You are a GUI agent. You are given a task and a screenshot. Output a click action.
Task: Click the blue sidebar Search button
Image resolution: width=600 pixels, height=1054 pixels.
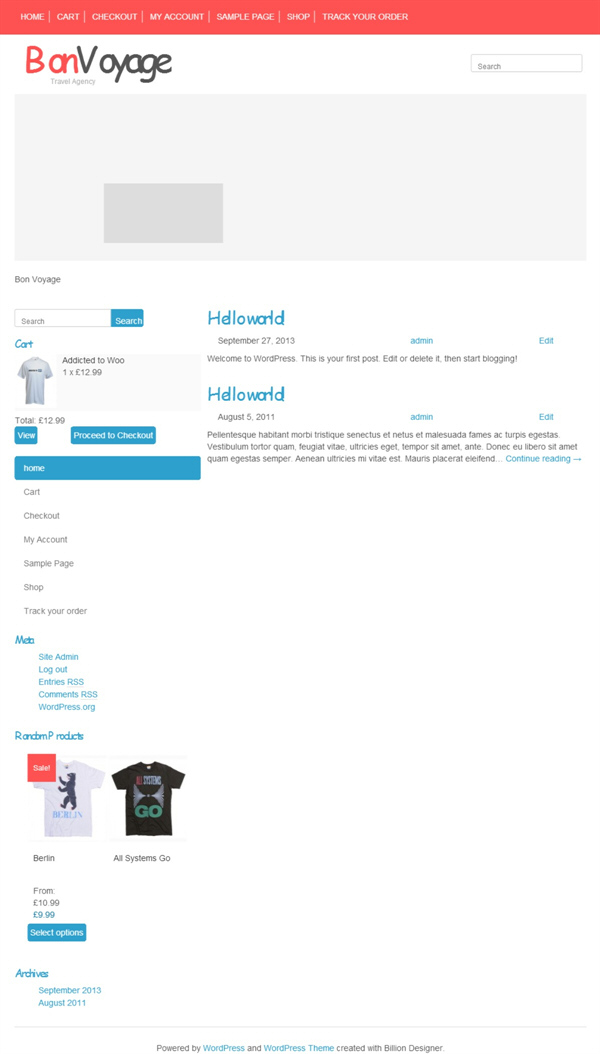click(x=128, y=319)
